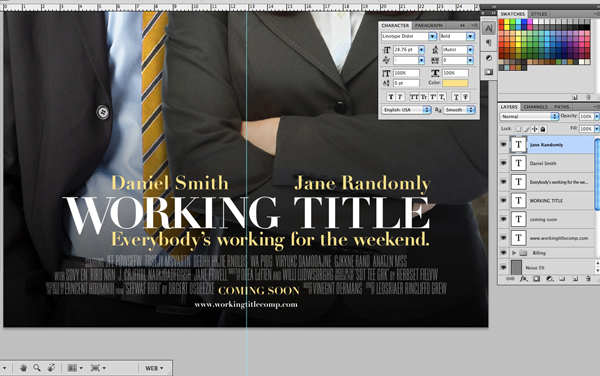
Task: Apply Underline text style
Action: coord(456,97)
